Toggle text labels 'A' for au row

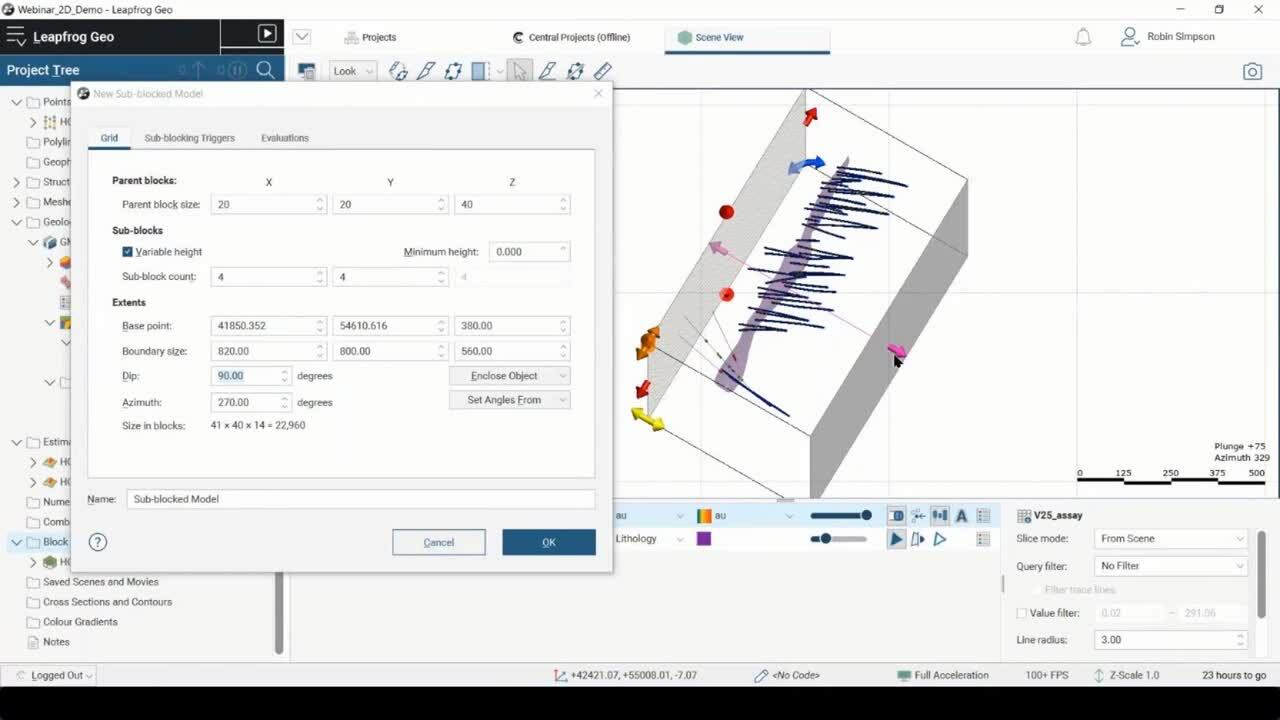[x=961, y=516]
